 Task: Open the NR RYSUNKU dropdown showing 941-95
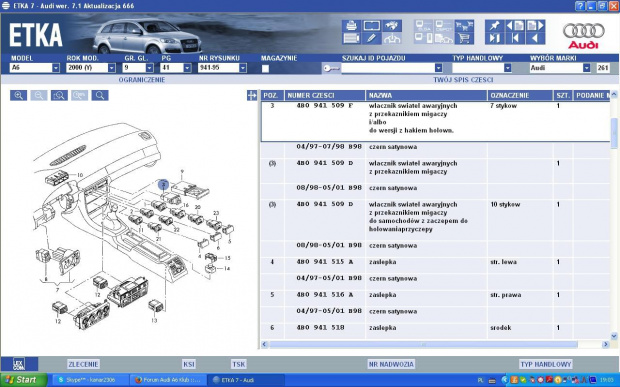pyautogui.click(x=243, y=68)
